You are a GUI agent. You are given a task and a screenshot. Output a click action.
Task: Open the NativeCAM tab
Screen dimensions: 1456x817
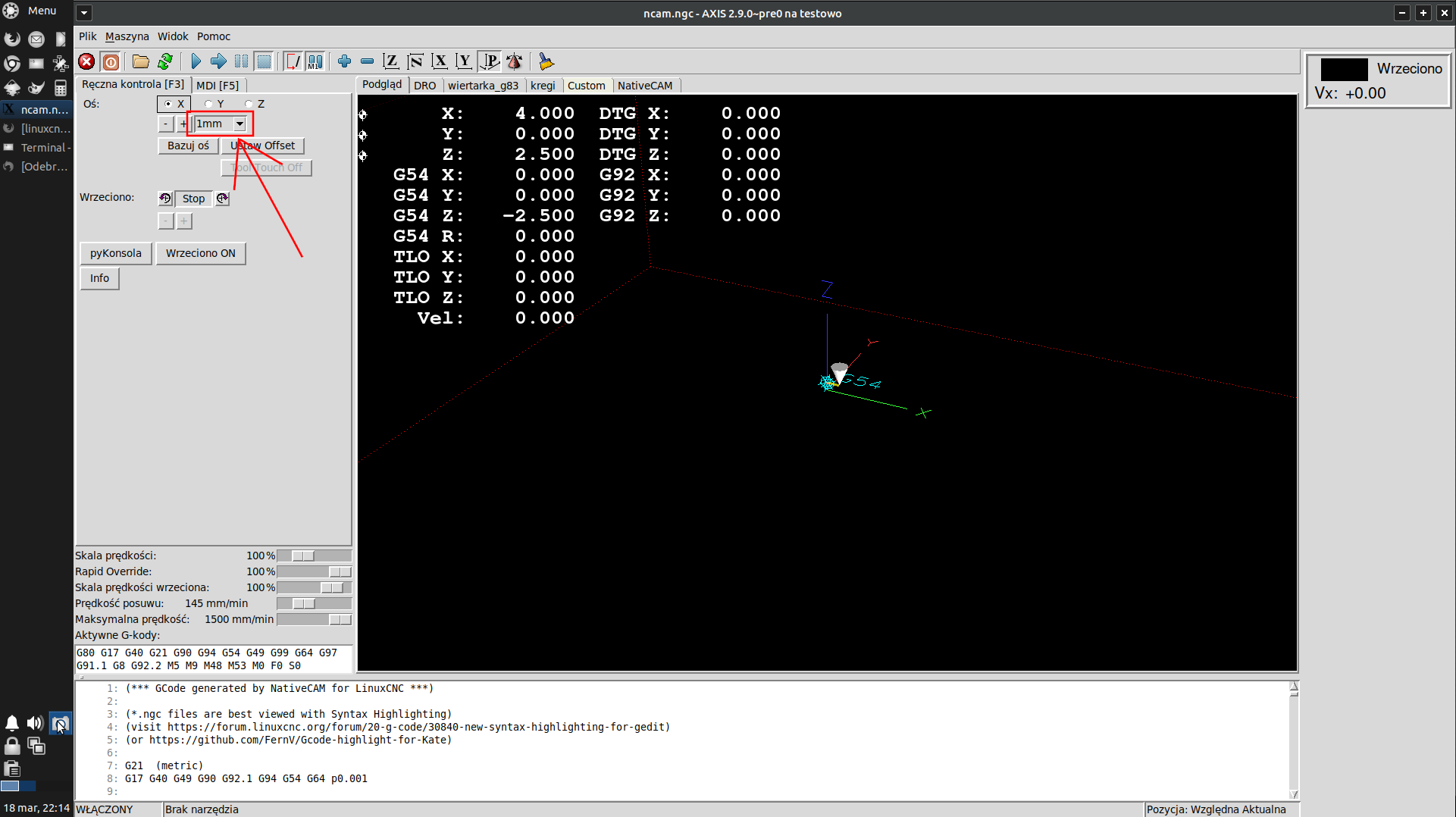click(645, 86)
